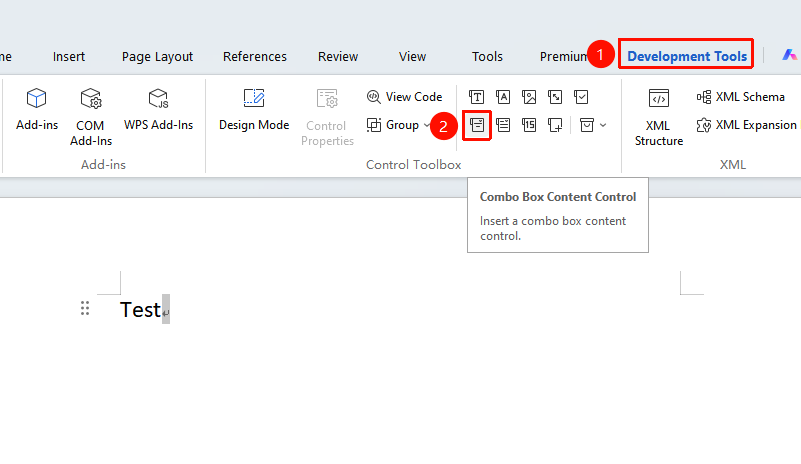Click the View Code button
The image size is (801, 464).
point(404,97)
